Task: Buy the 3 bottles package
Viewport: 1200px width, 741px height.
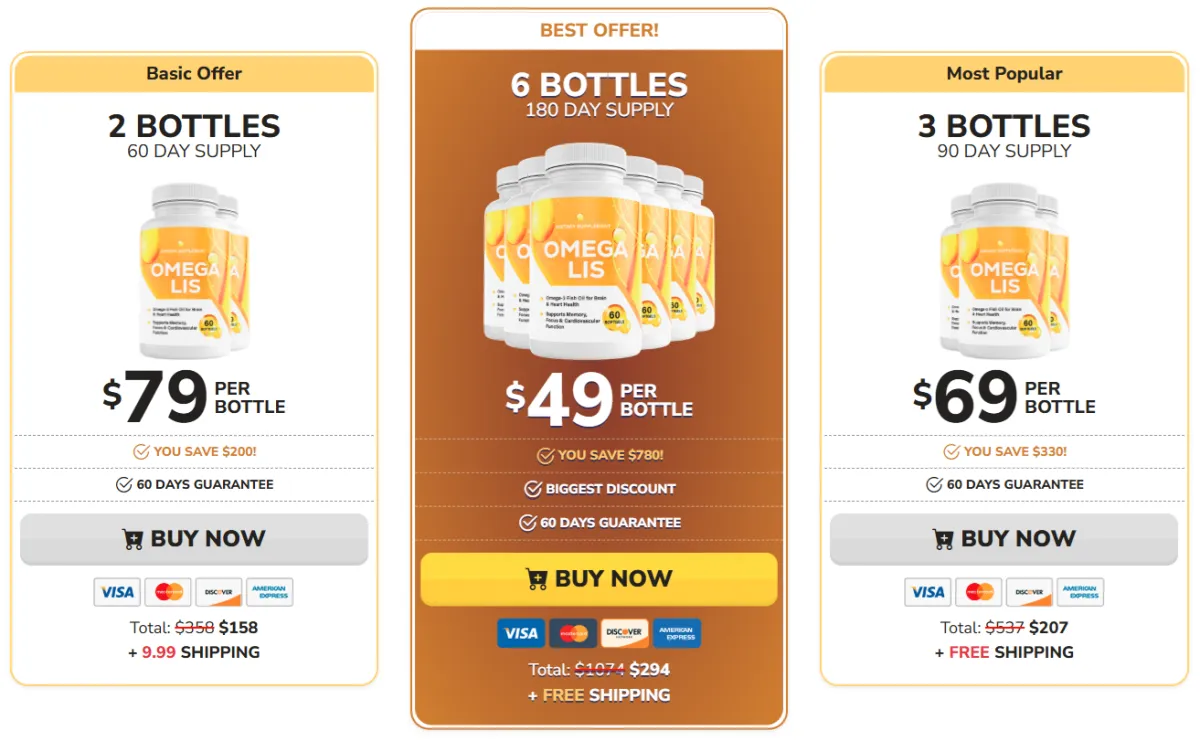Action: pos(1004,539)
